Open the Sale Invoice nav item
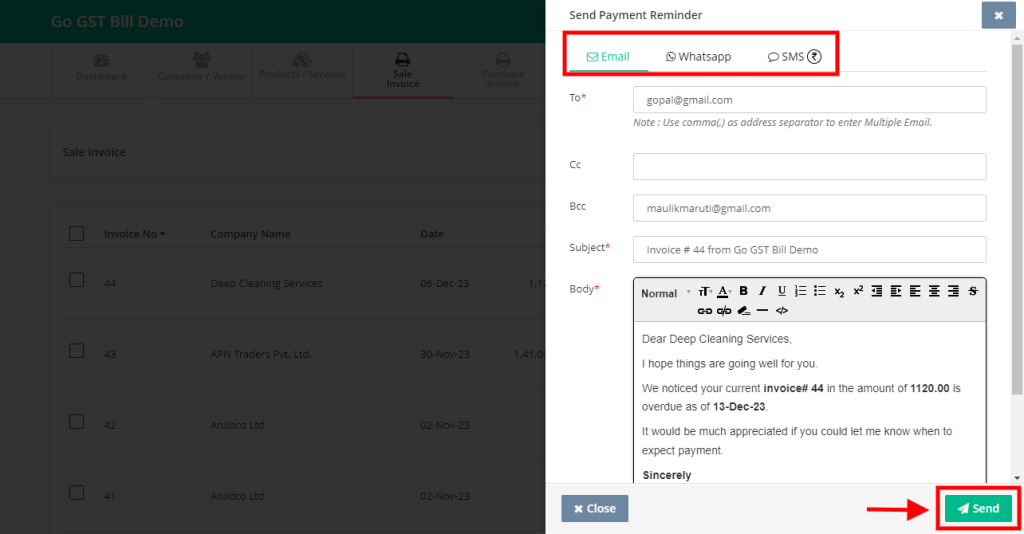The height and width of the screenshot is (534, 1024). coord(403,71)
